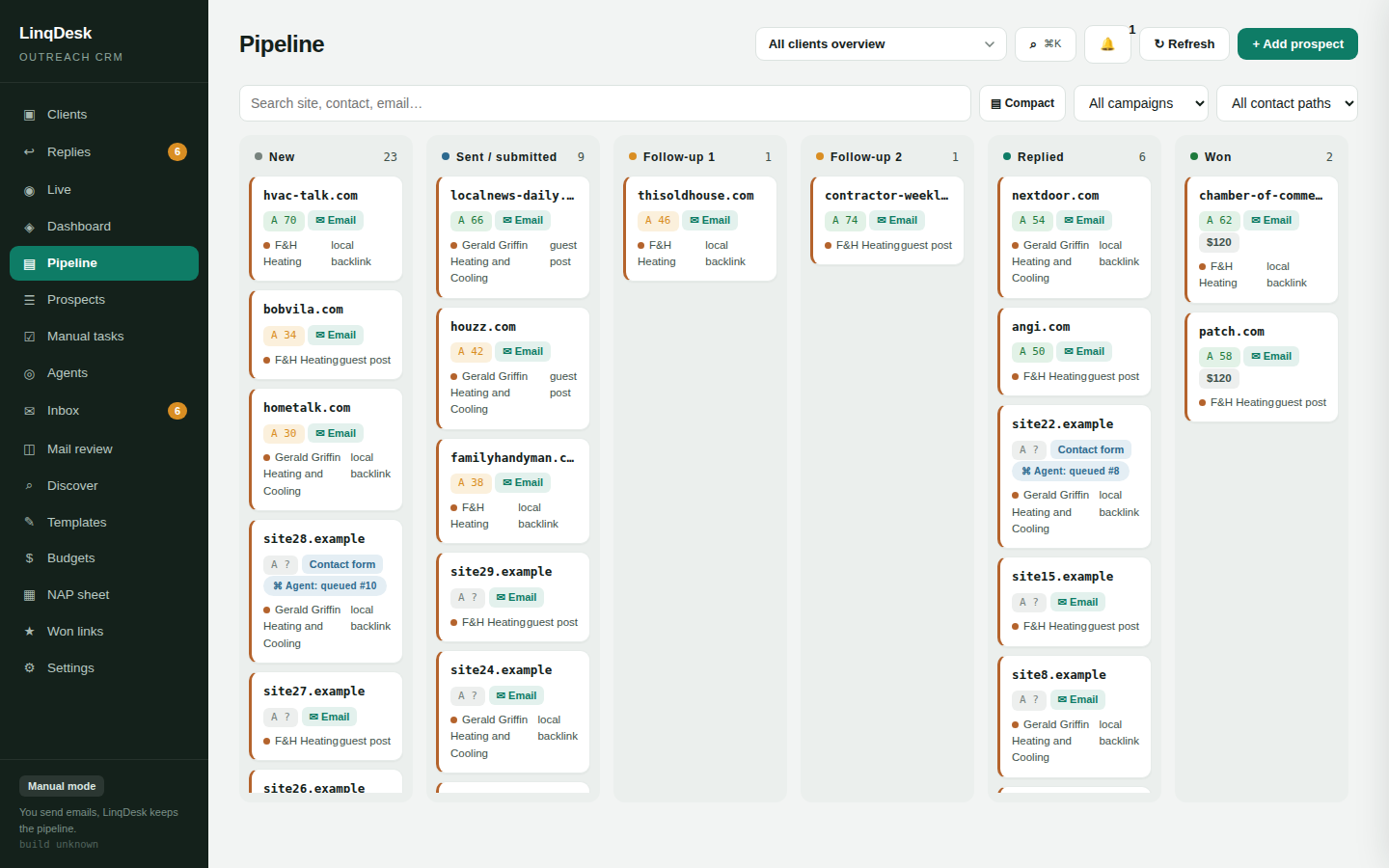The width and height of the screenshot is (1389, 868).
Task: Click the $120 badge on patch.com
Action: coord(1218,378)
